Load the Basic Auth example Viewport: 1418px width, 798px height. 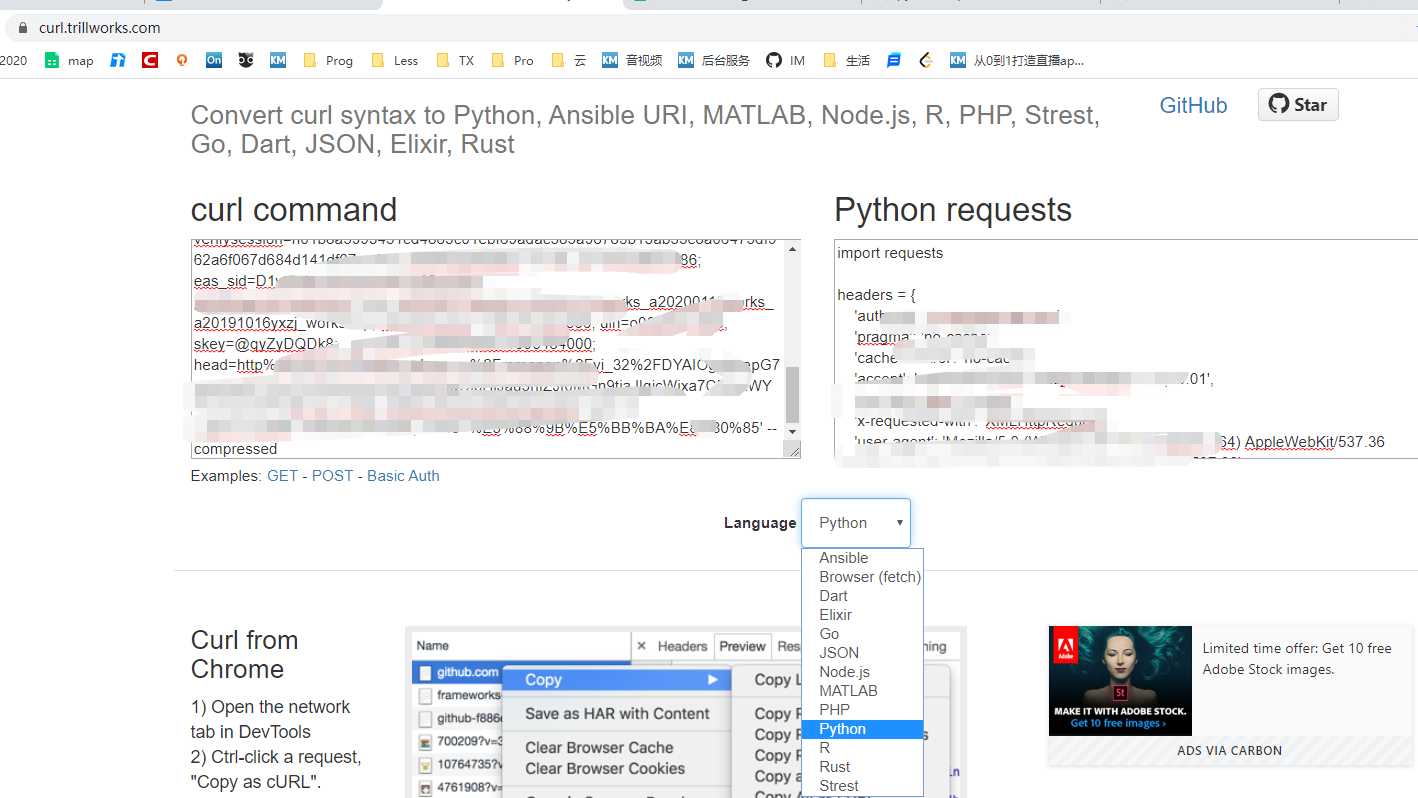403,476
